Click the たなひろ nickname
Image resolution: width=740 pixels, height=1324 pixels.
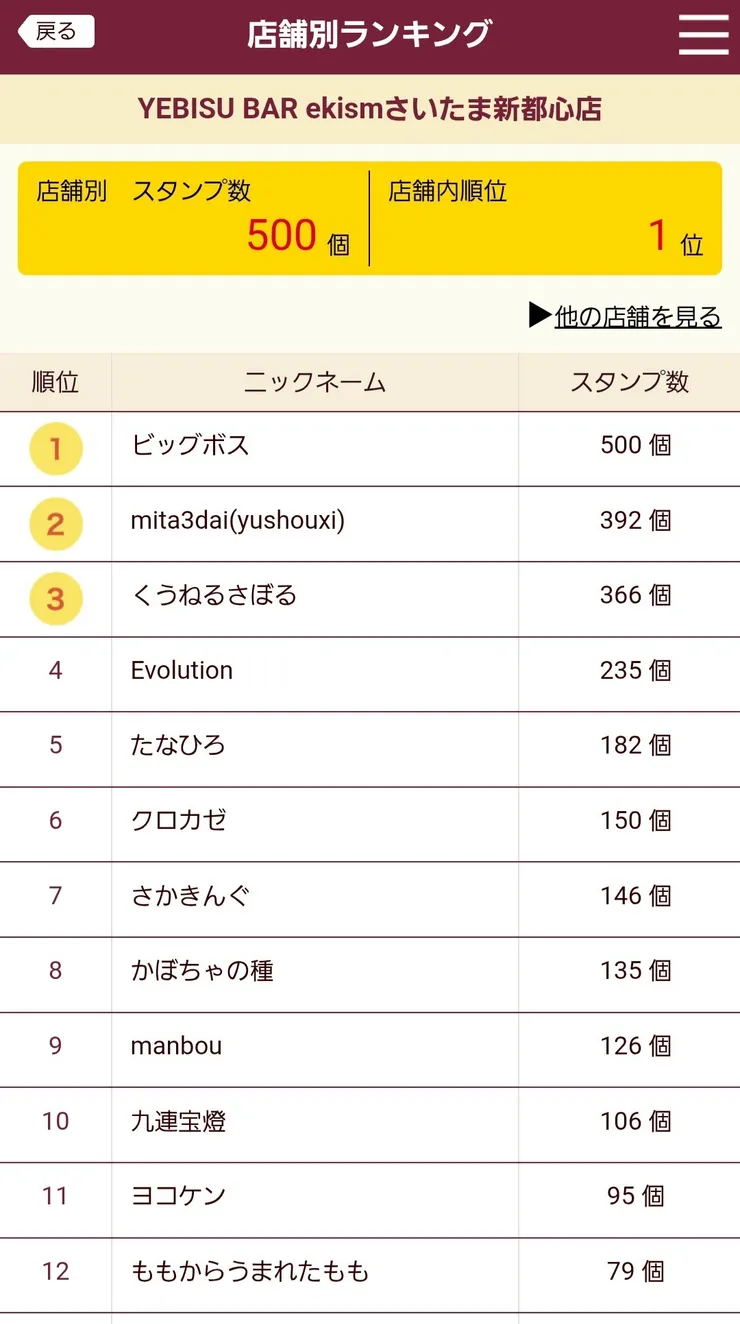[x=178, y=745]
